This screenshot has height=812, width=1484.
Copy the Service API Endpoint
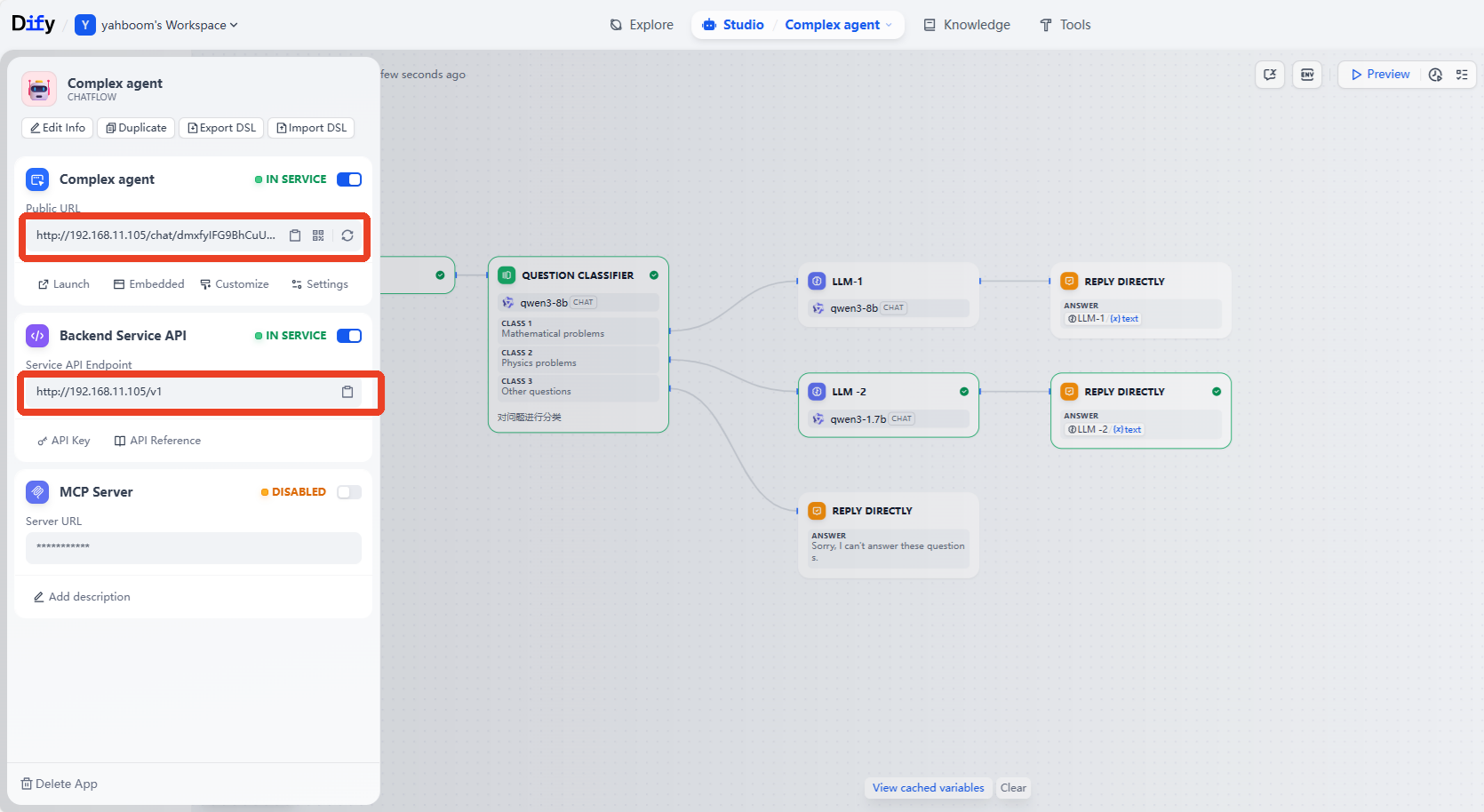click(x=347, y=392)
